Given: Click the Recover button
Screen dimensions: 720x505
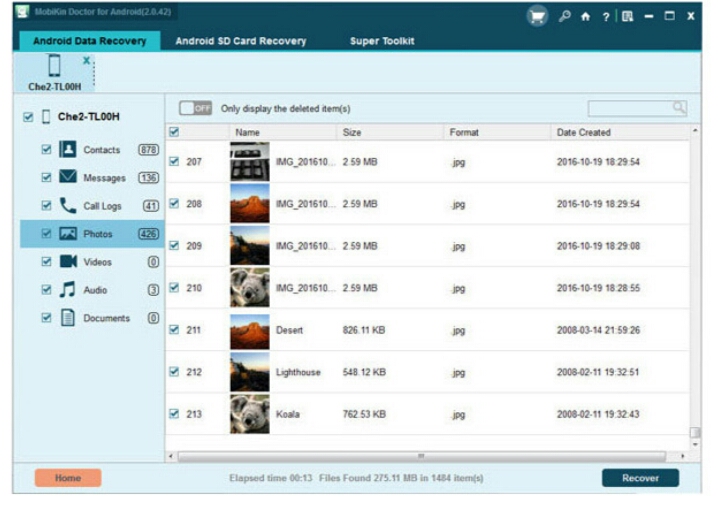Looking at the screenshot, I should [640, 478].
